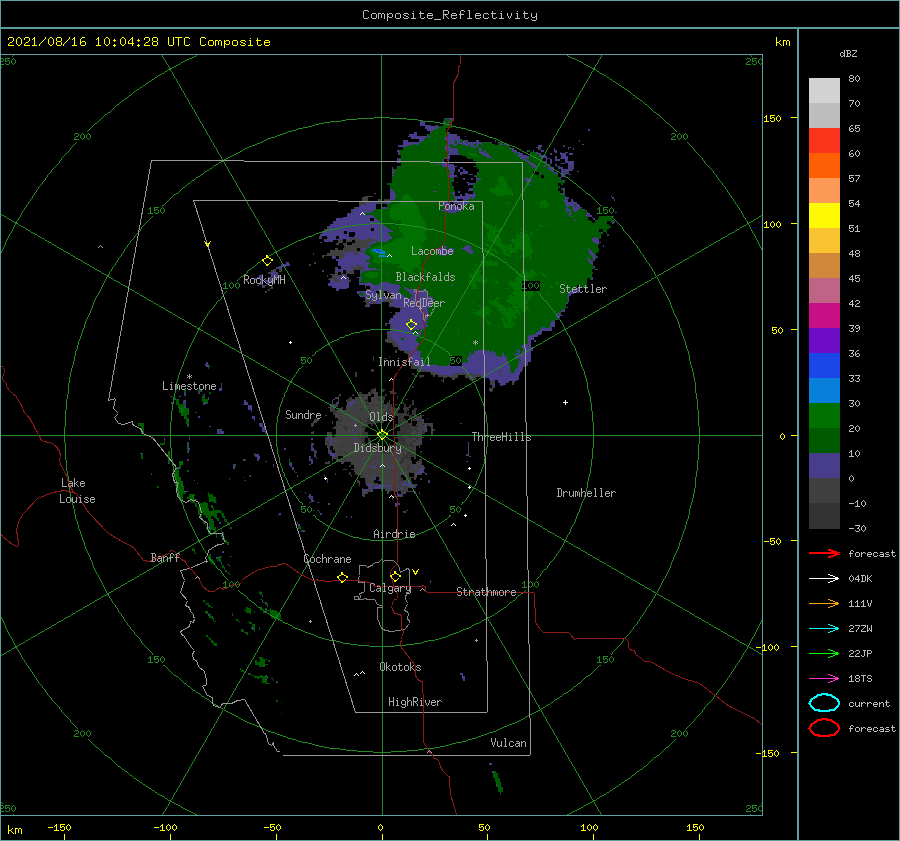Click the Drumheller label

tap(586, 493)
